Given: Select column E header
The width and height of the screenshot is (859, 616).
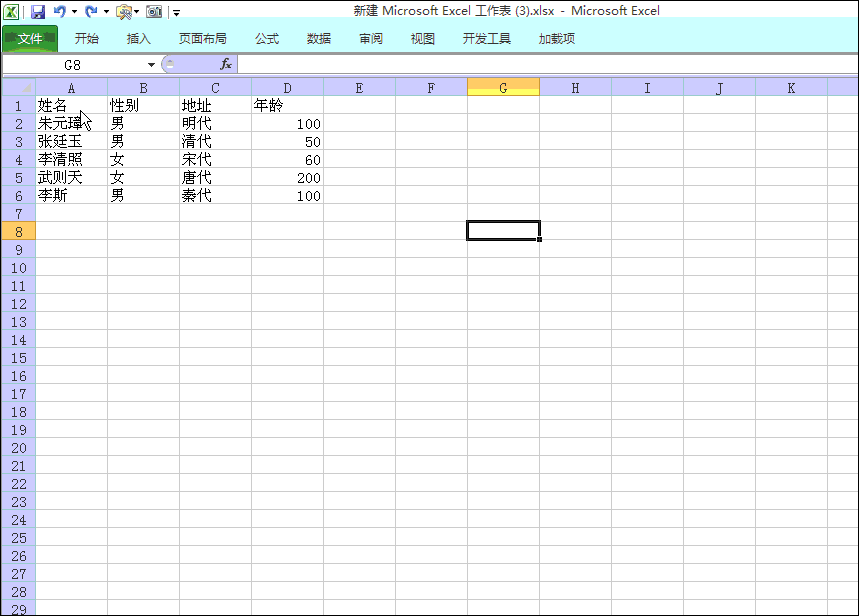Looking at the screenshot, I should (x=359, y=88).
